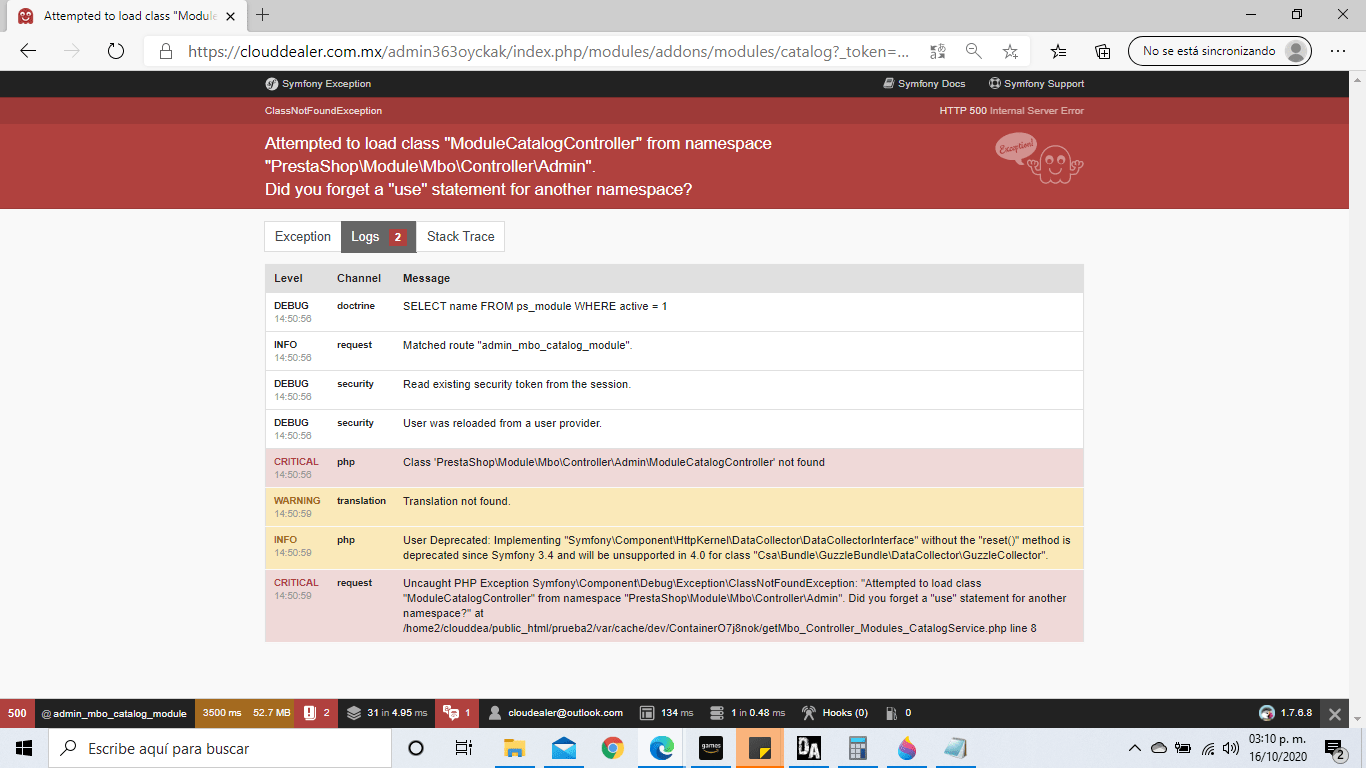Image resolution: width=1366 pixels, height=768 pixels.
Task: Open Cortana from the taskbar
Action: (416, 748)
